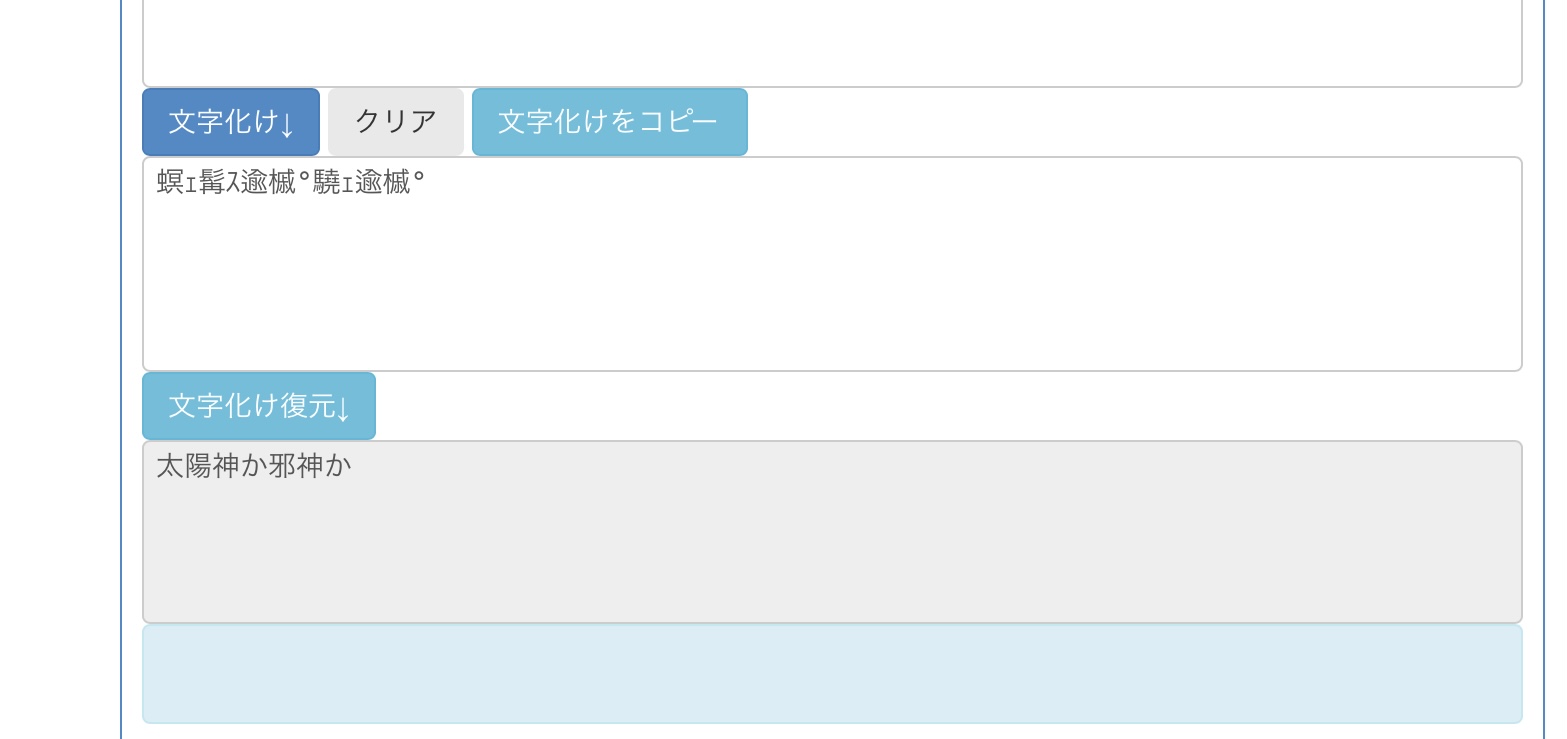Click on the garbled string starting with 蜈

pos(290,183)
